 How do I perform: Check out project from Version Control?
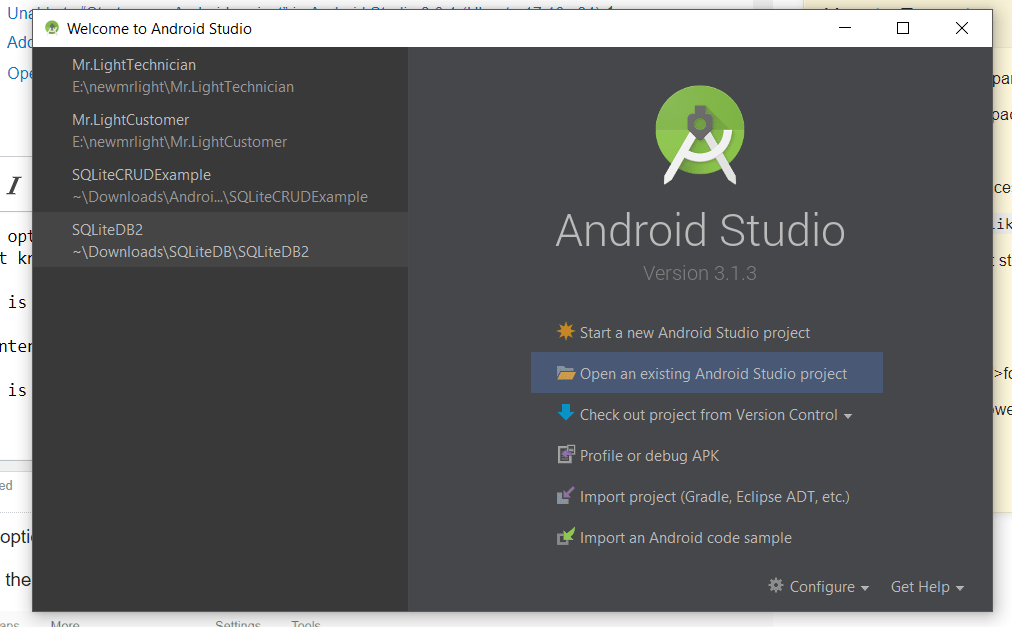(708, 415)
